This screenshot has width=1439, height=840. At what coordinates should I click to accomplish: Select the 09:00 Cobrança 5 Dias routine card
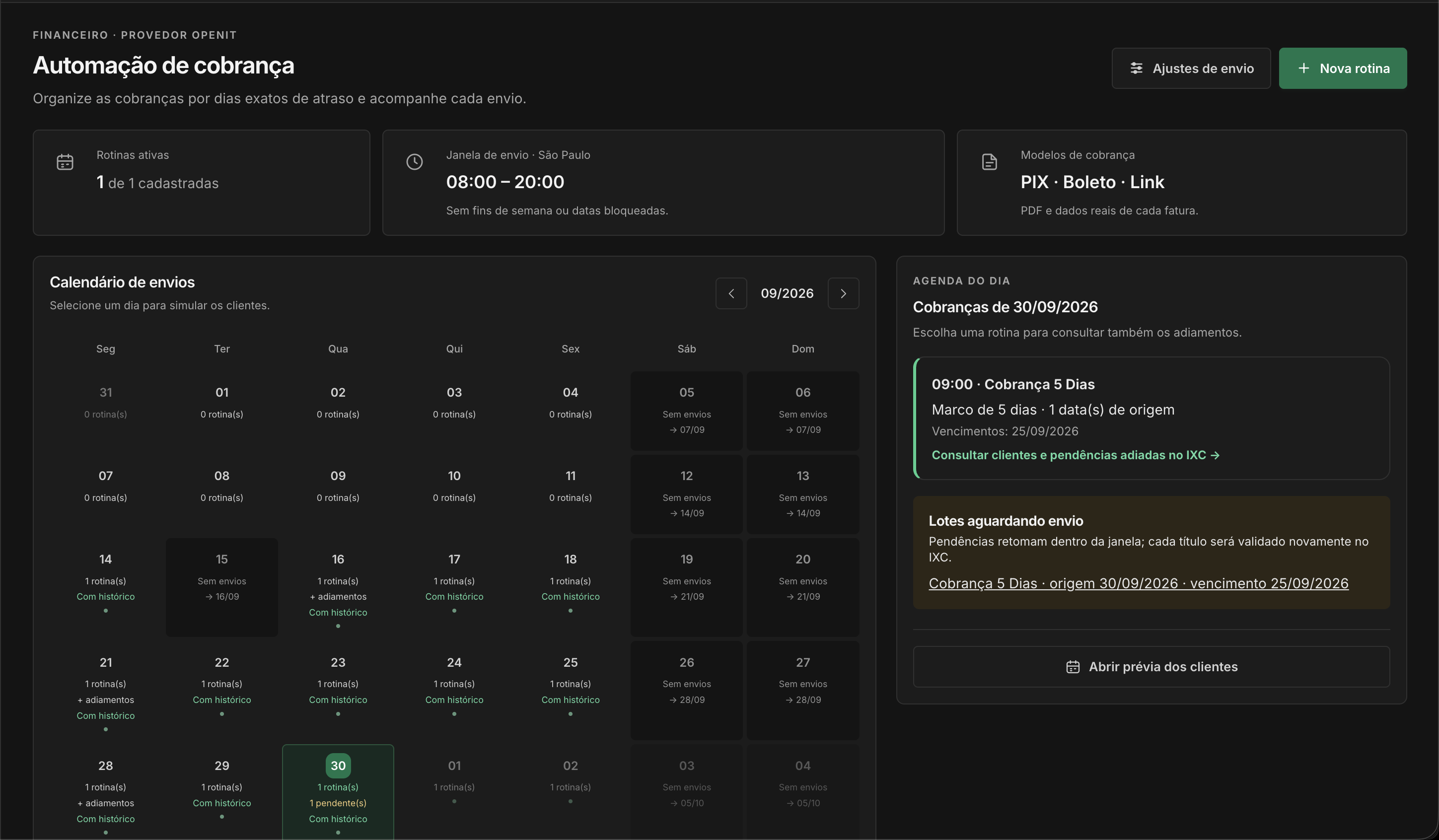[1151, 418]
